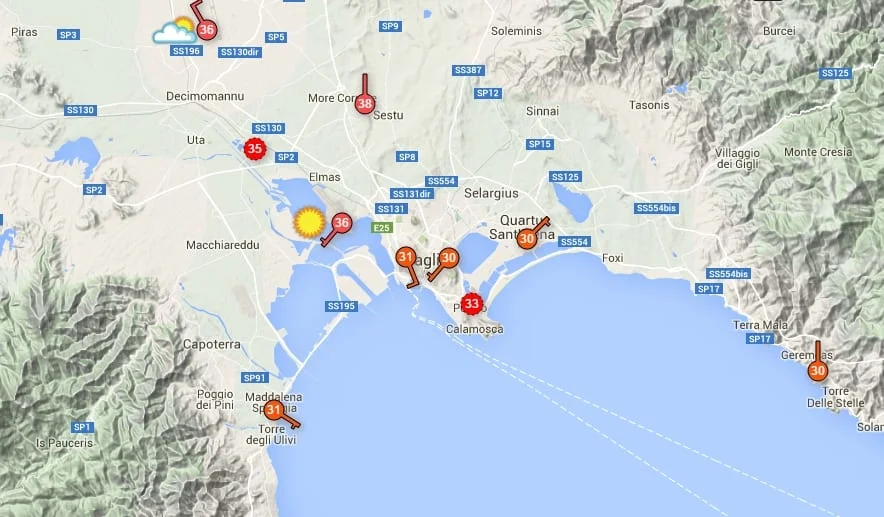Click the Villaggio dei Gigli label

click(x=737, y=158)
